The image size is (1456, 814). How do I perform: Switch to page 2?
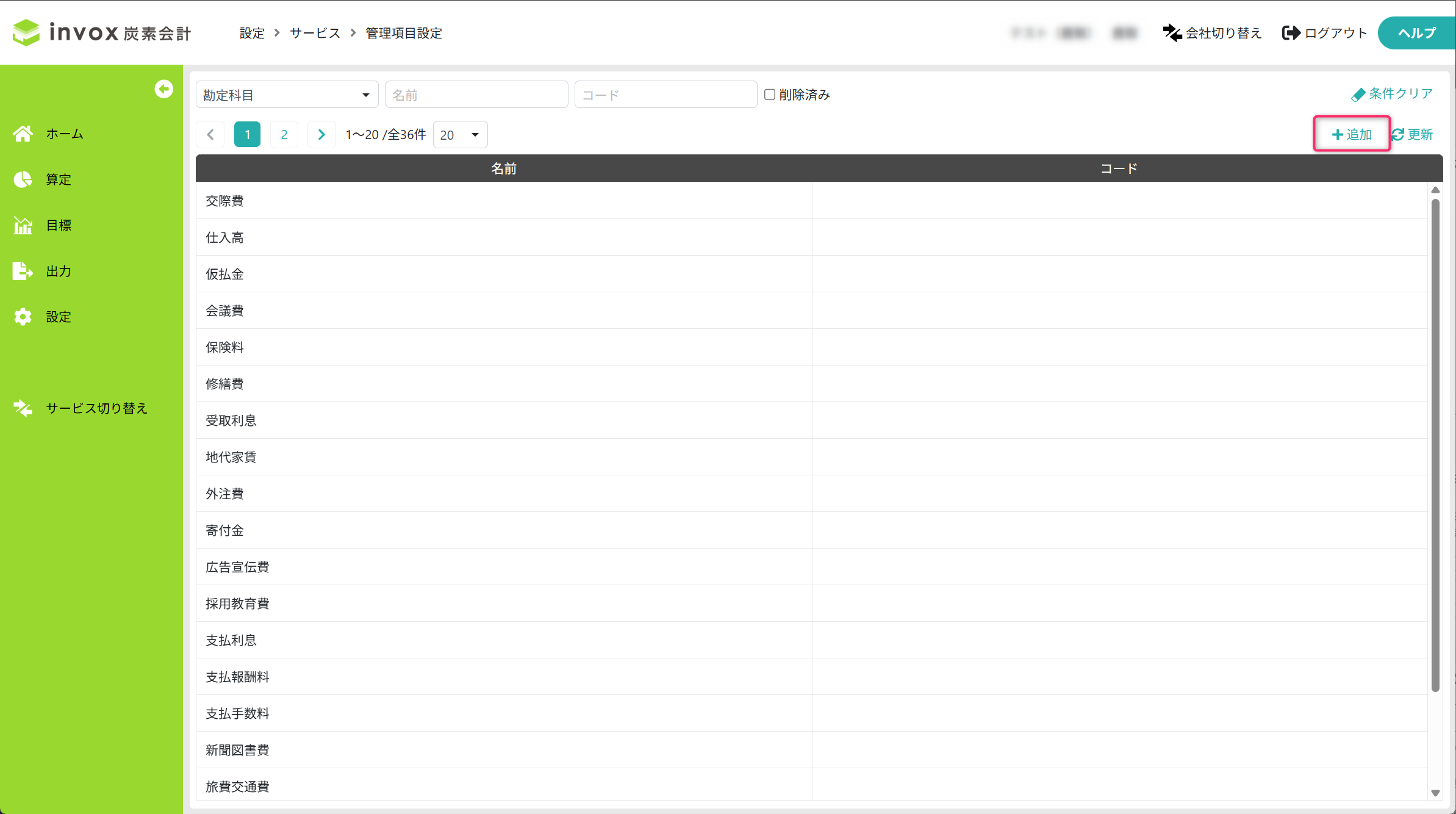point(284,135)
